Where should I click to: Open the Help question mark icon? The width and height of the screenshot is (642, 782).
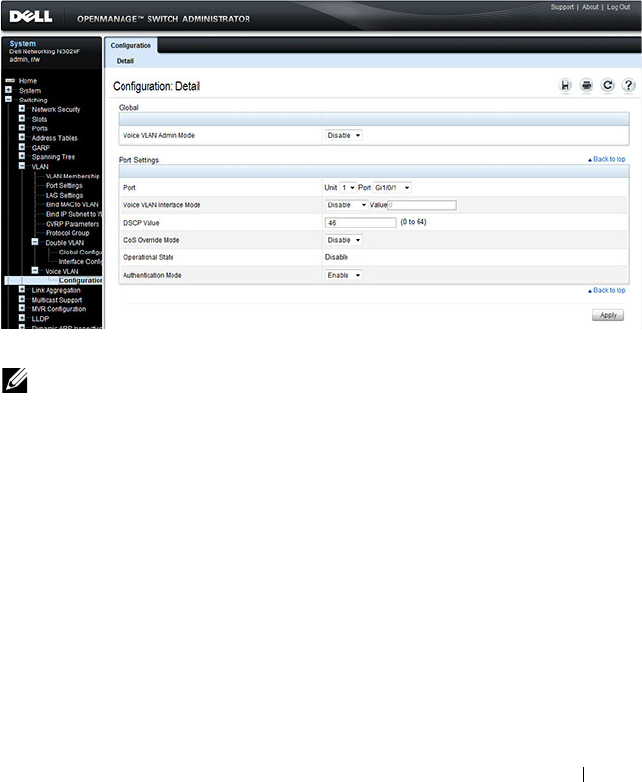[x=628, y=86]
